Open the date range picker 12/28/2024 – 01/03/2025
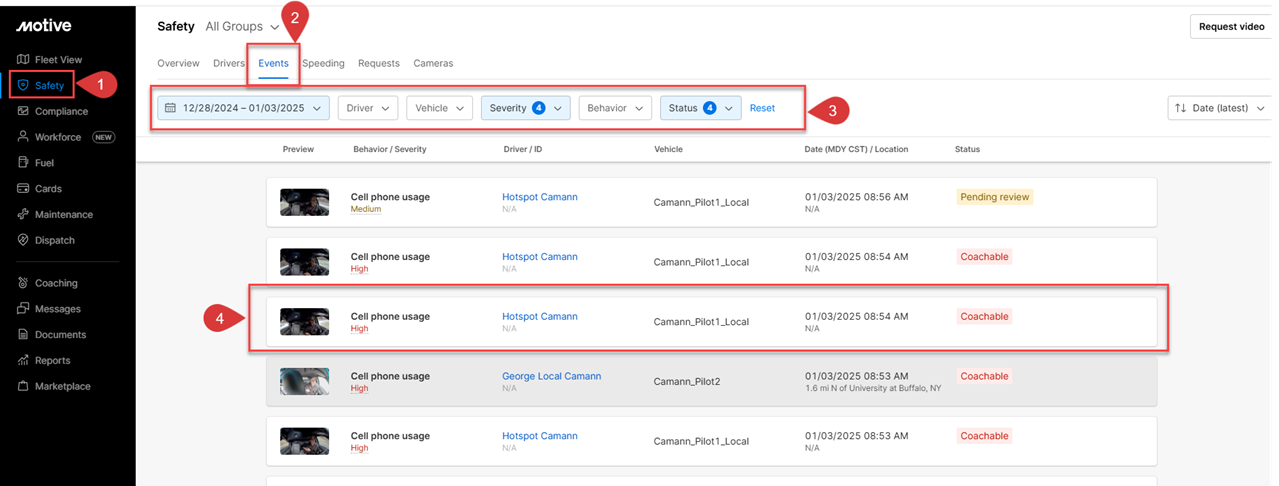Screen dimensions: 1279x486 click(x=244, y=108)
